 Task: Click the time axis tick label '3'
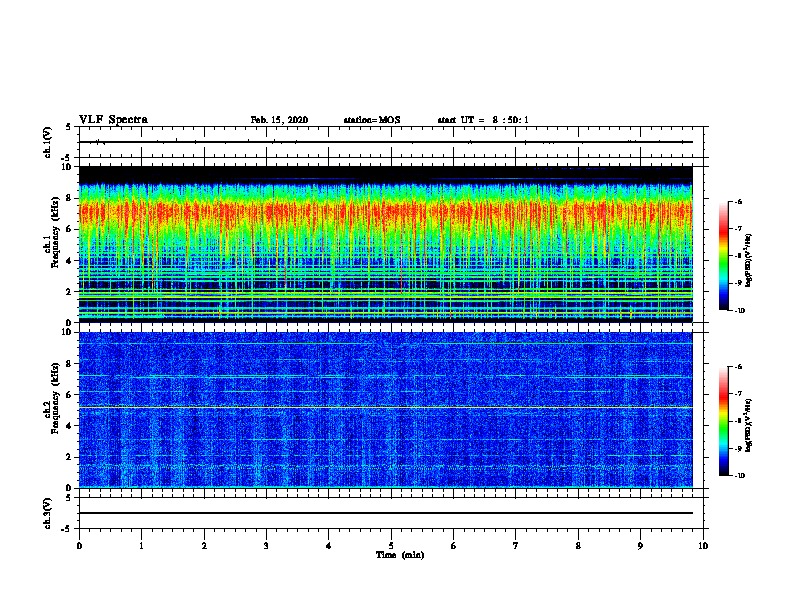266,546
